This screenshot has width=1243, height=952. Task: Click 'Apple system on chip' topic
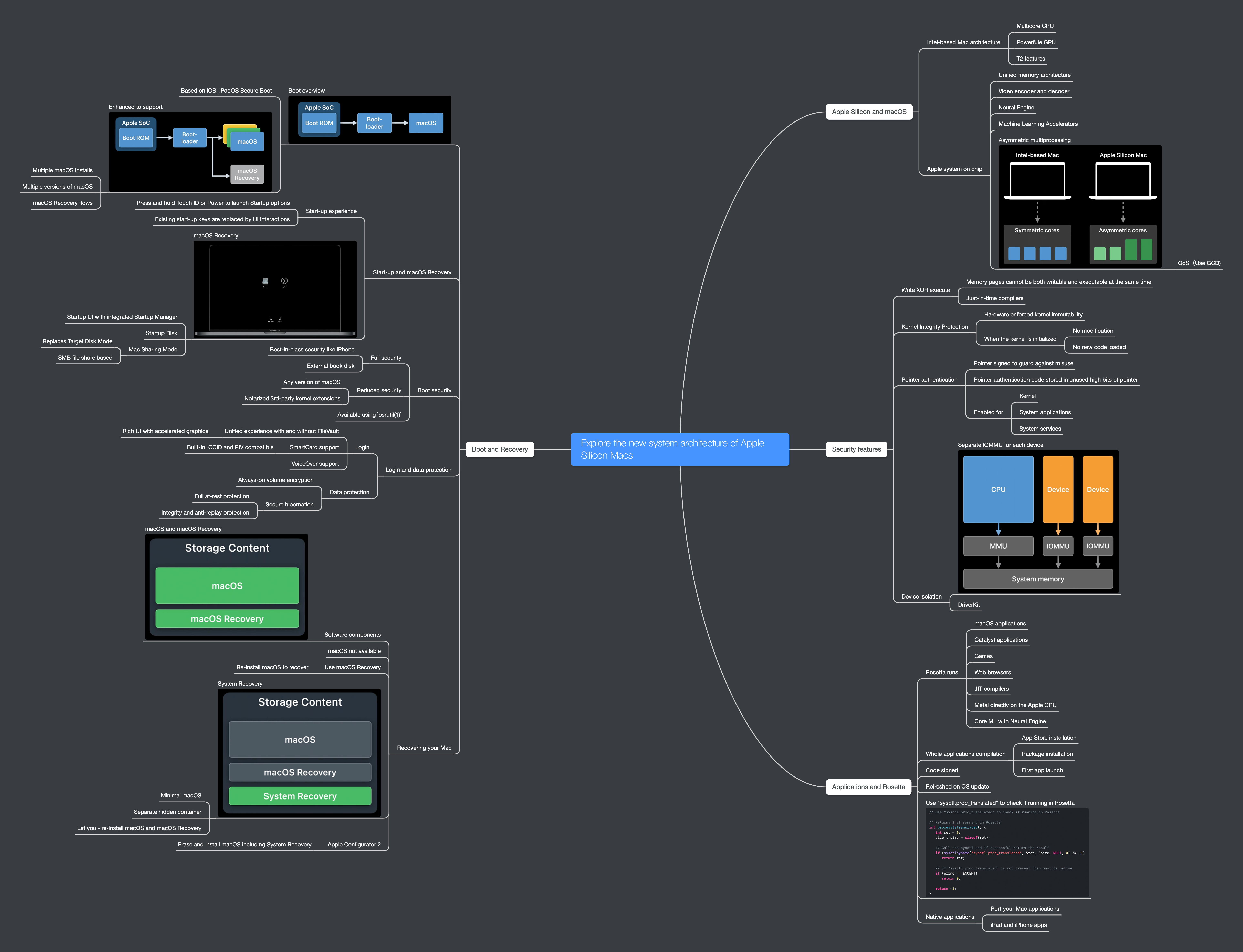point(954,169)
